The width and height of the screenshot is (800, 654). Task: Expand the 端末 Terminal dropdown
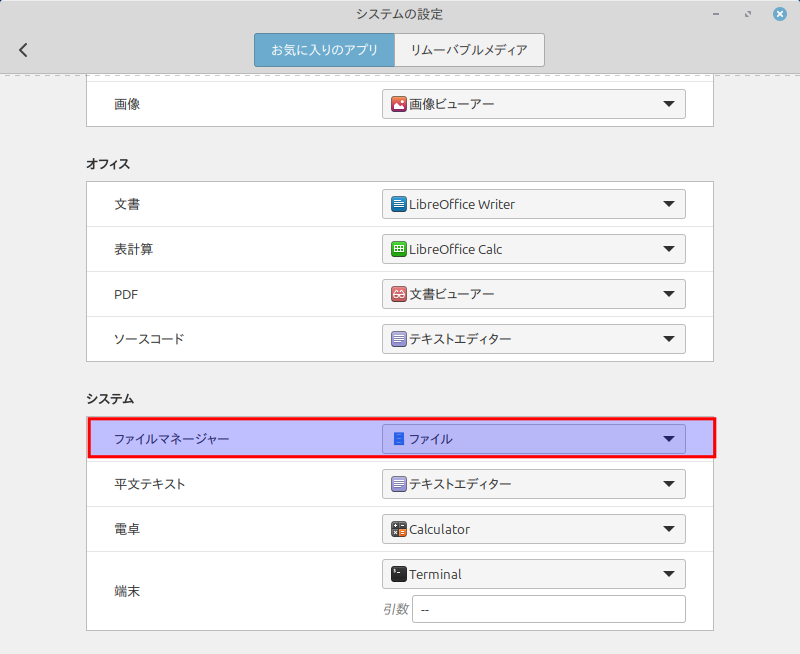[x=669, y=574]
